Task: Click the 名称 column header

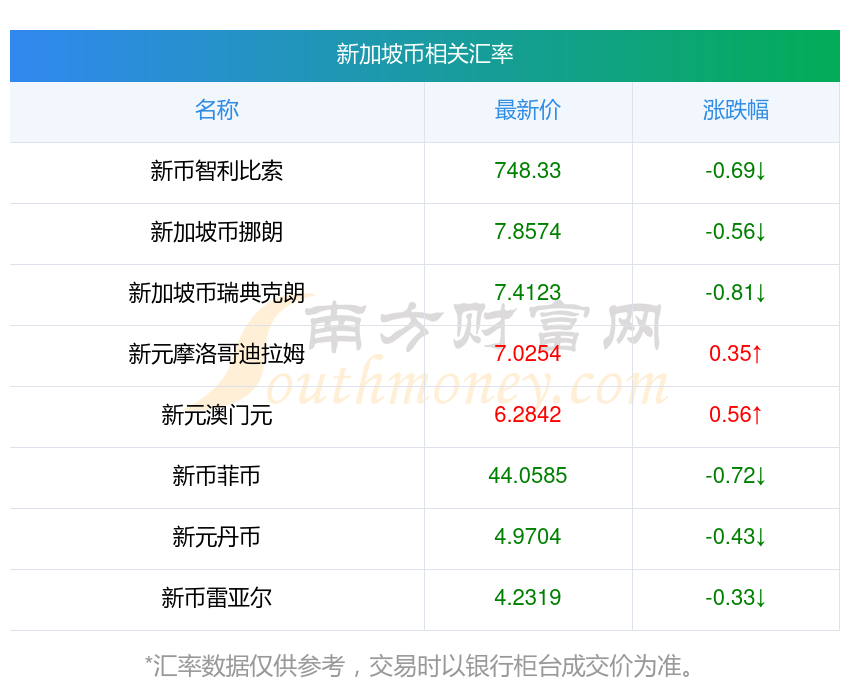Action: [217, 110]
